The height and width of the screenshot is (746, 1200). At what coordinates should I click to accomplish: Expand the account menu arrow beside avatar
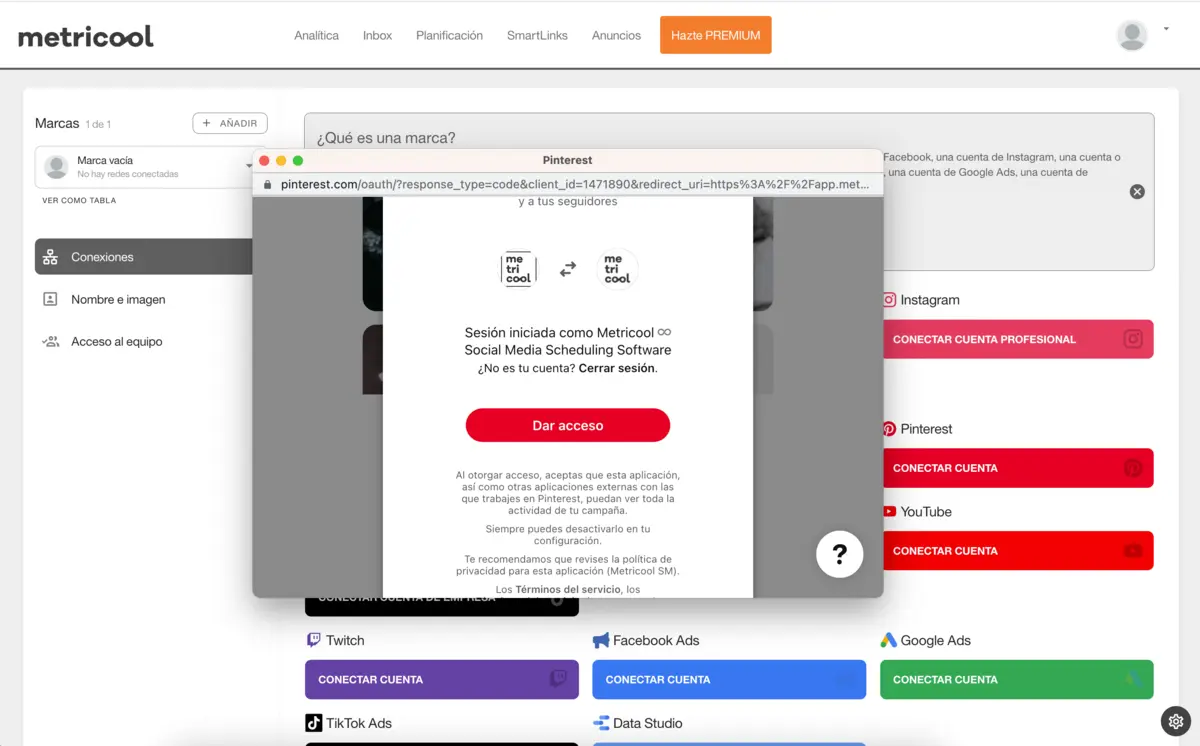point(1166,30)
